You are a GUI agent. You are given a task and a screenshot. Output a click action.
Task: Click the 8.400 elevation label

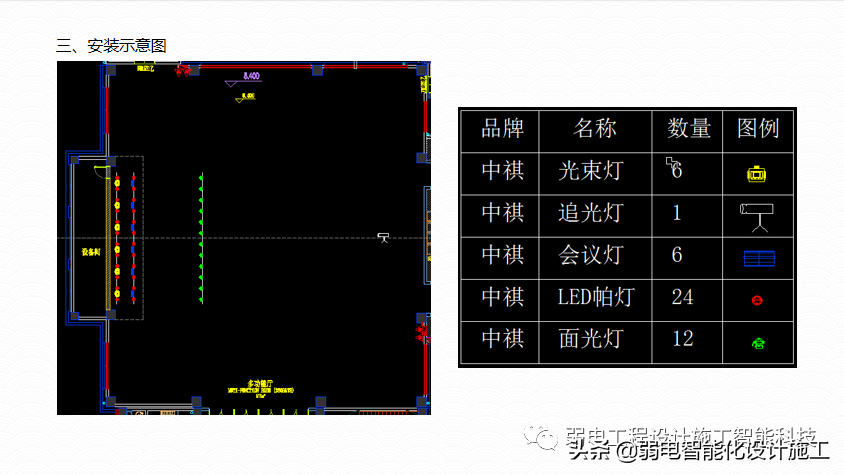tap(251, 76)
